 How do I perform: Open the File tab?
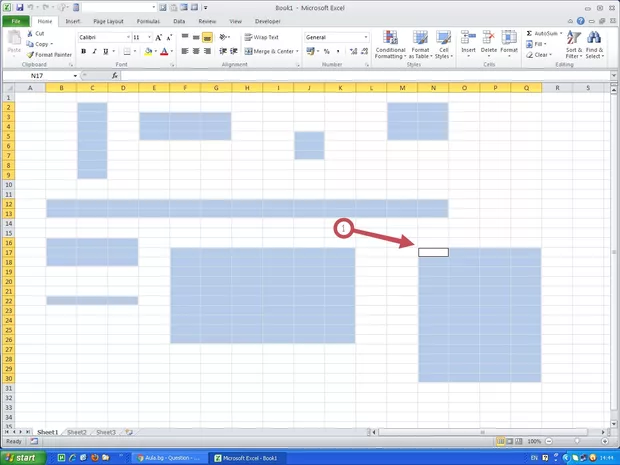pyautogui.click(x=16, y=21)
